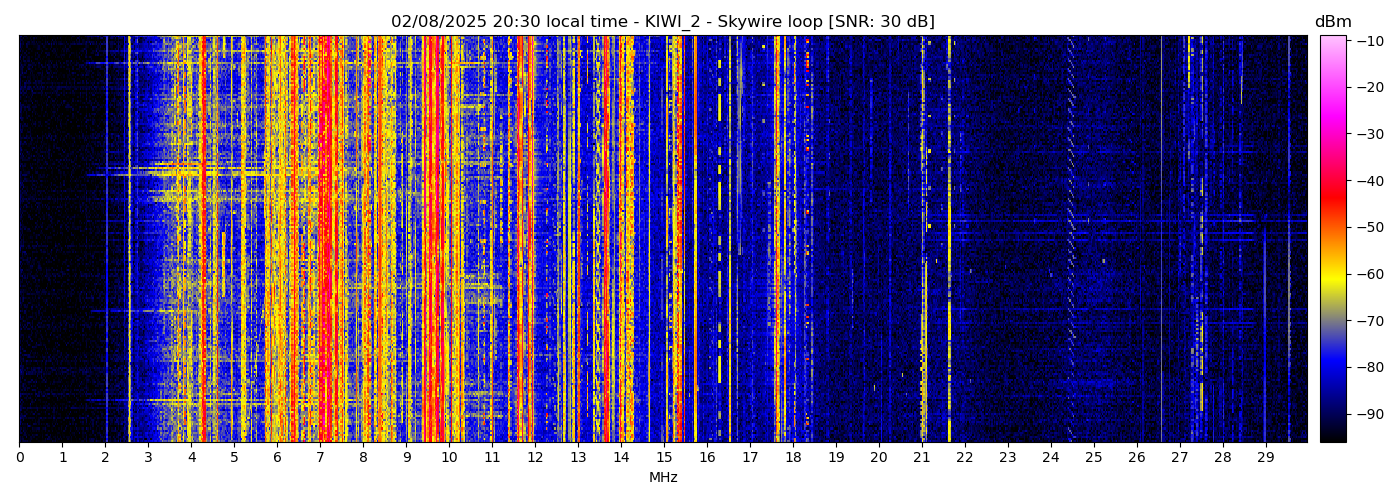Click the dBm colorbar heading
1400x500 pixels.
(1332, 22)
